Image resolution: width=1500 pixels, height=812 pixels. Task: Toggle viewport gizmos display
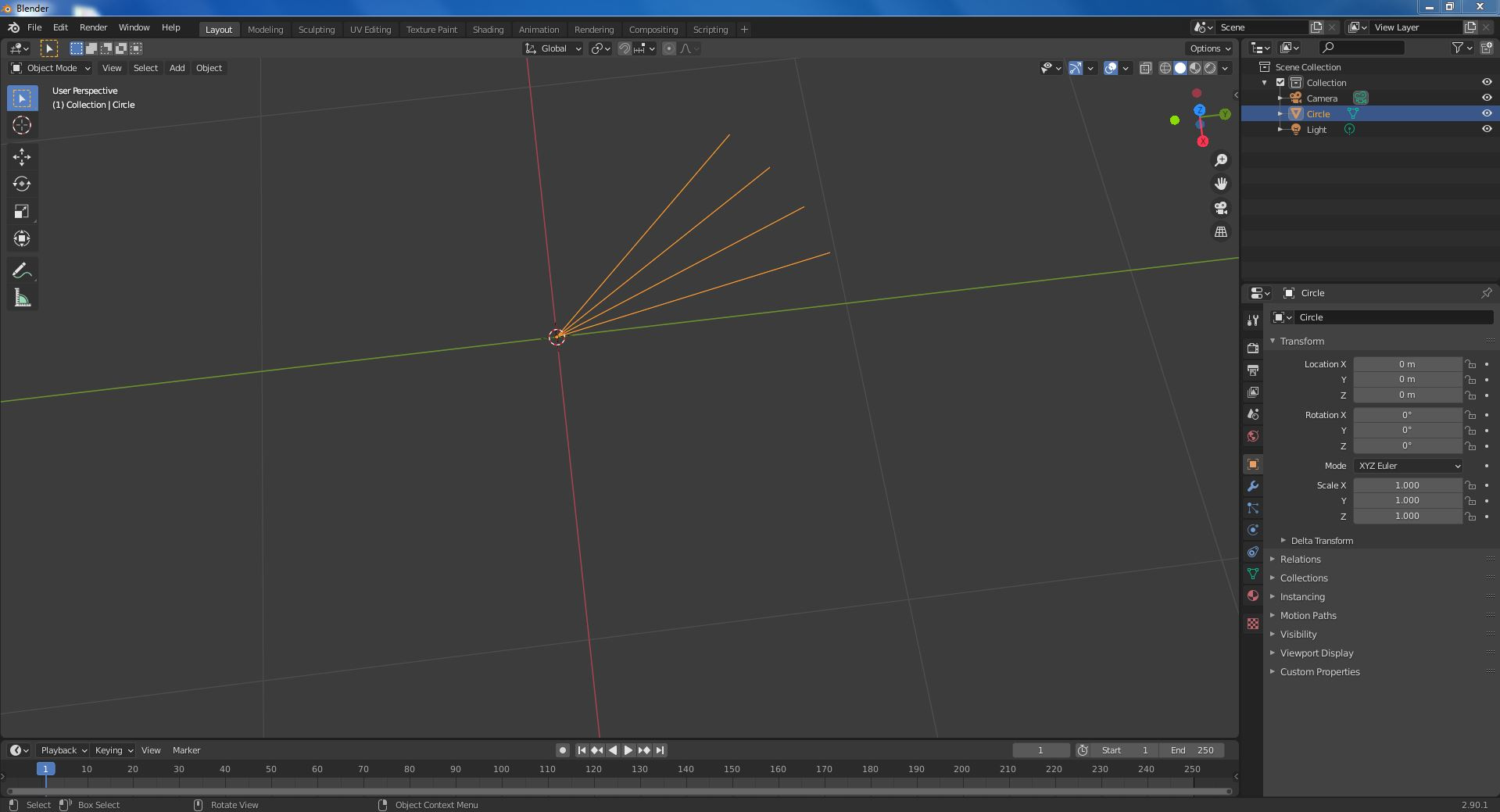pos(1076,68)
